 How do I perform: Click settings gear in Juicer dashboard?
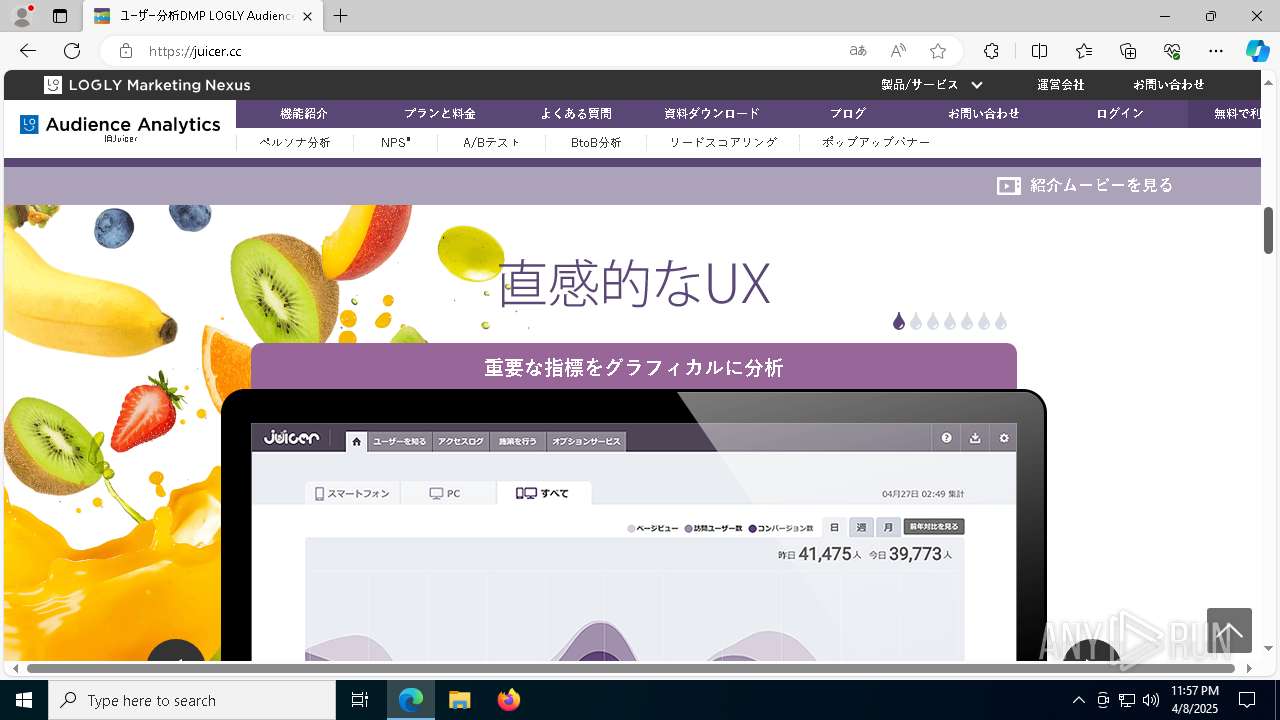pos(1004,438)
